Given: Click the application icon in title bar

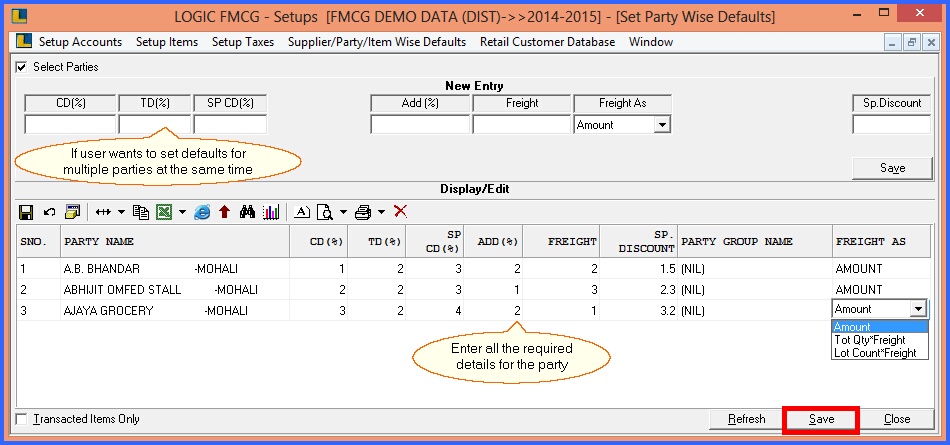Looking at the screenshot, I should tap(20, 15).
